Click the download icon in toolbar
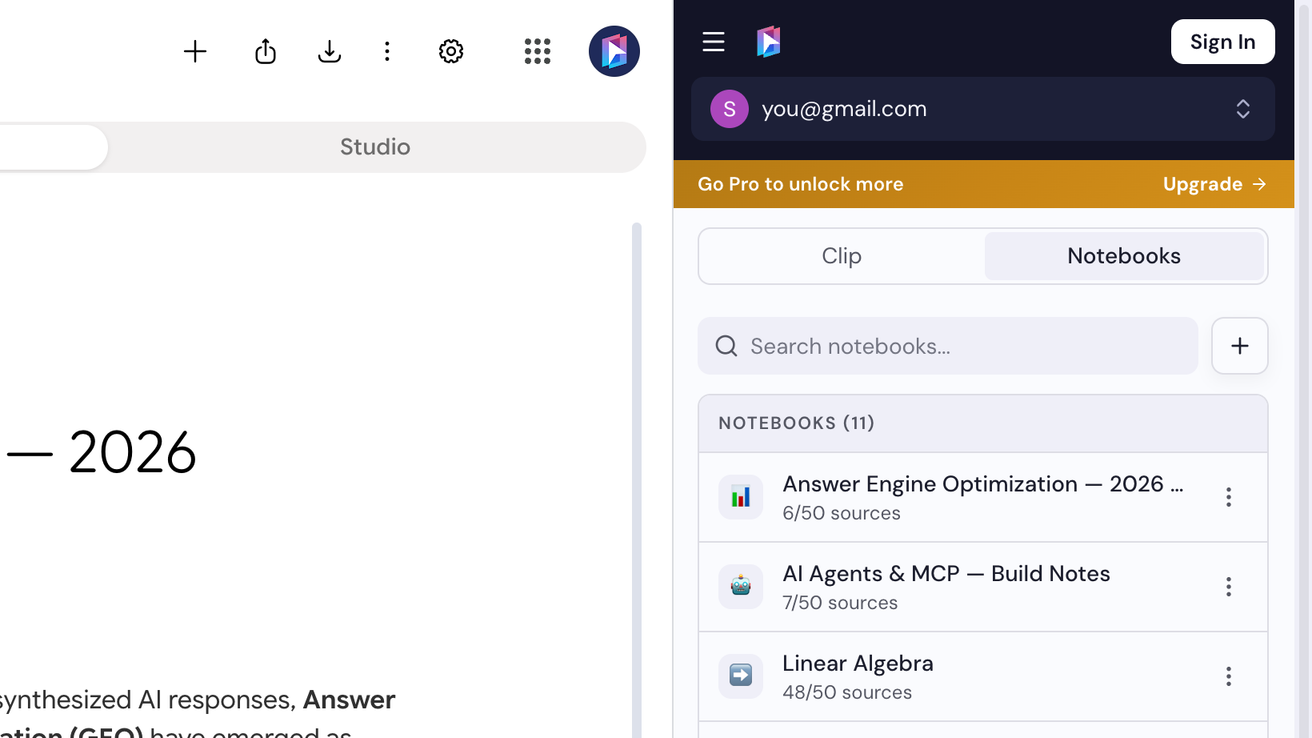1312x738 pixels. pos(329,52)
